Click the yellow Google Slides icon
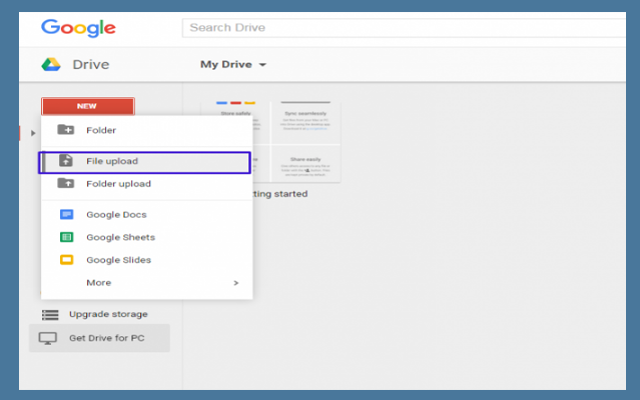The image size is (640, 400). pos(67,260)
